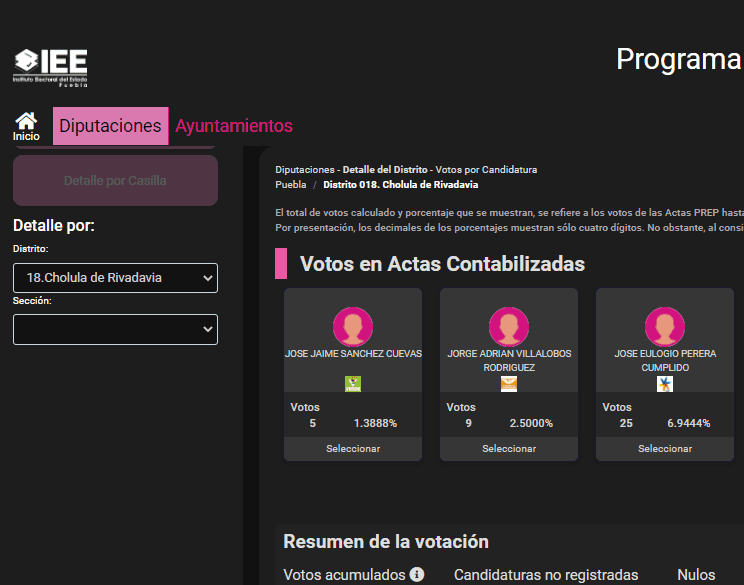Click the 1.3888% percentage value

click(375, 423)
